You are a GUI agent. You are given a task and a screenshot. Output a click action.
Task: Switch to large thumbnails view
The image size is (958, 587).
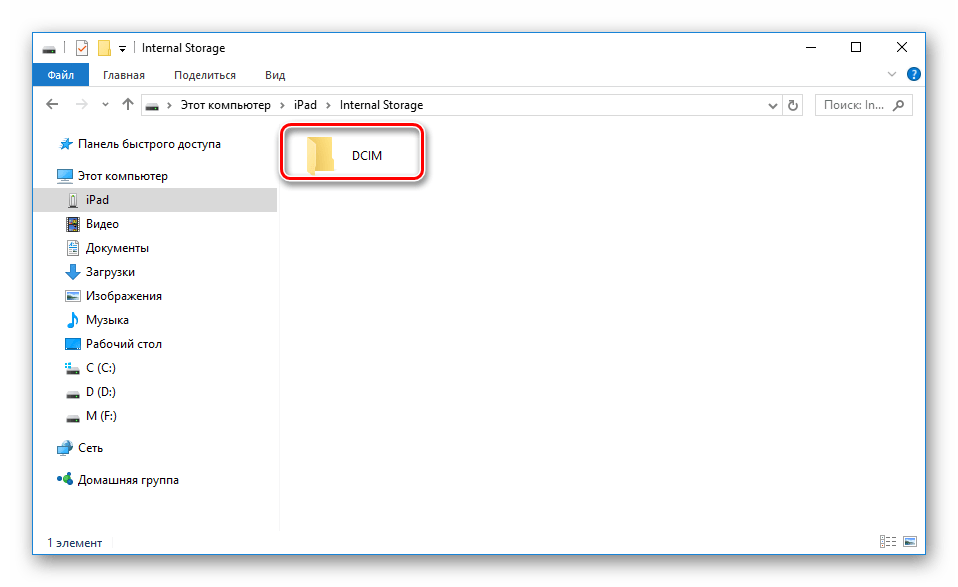click(909, 542)
